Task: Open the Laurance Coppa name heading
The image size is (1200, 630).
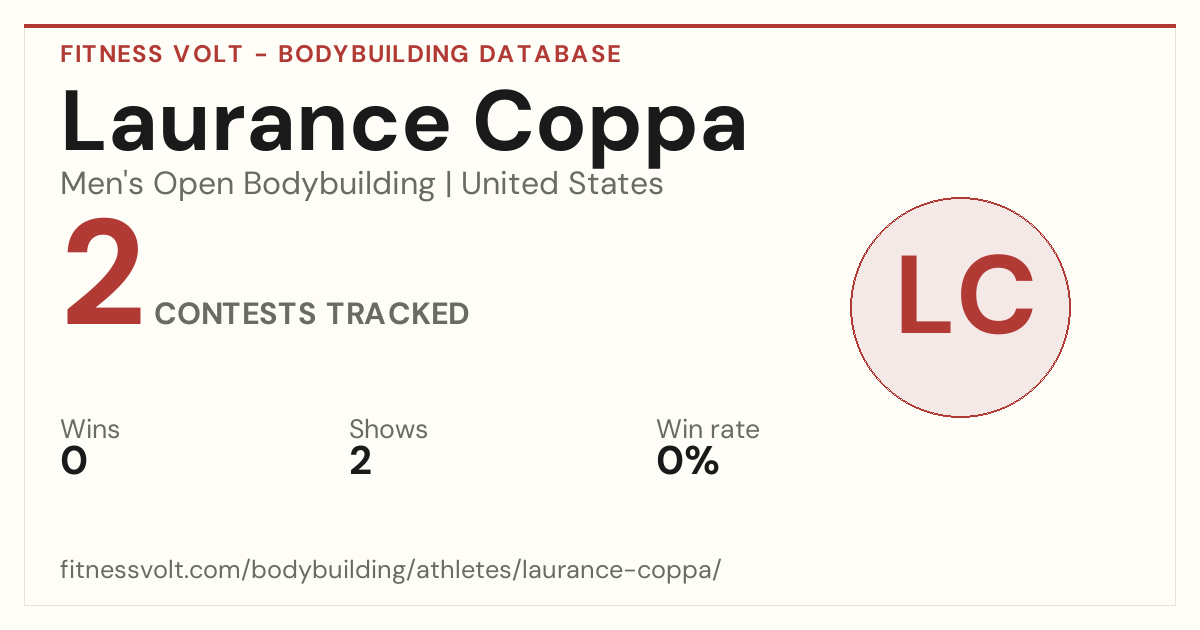Action: click(x=404, y=124)
